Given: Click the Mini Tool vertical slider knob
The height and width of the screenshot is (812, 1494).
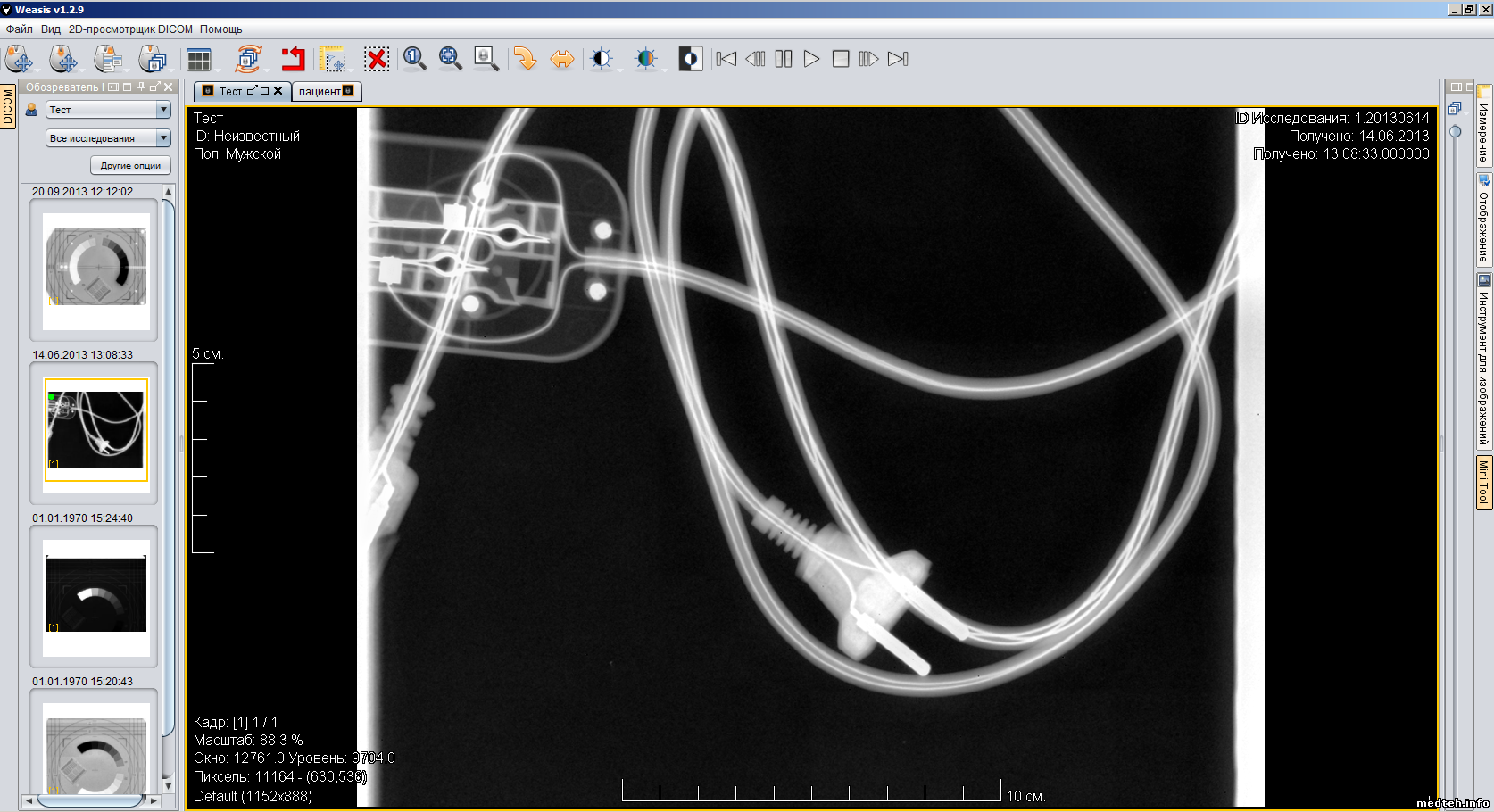Looking at the screenshot, I should [x=1456, y=132].
